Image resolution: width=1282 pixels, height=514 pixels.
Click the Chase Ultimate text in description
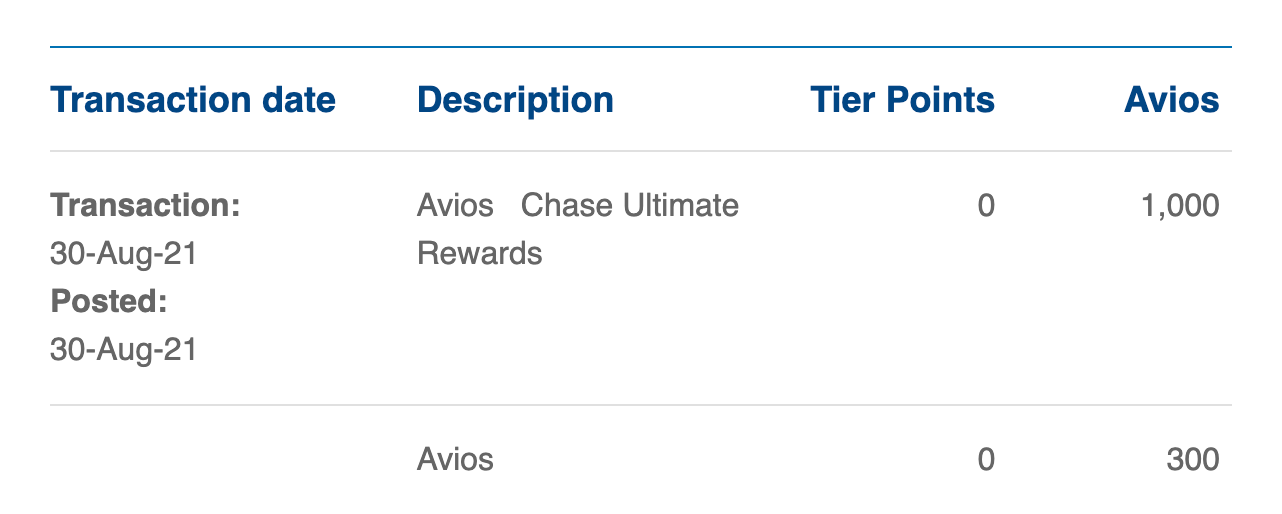pyautogui.click(x=630, y=206)
